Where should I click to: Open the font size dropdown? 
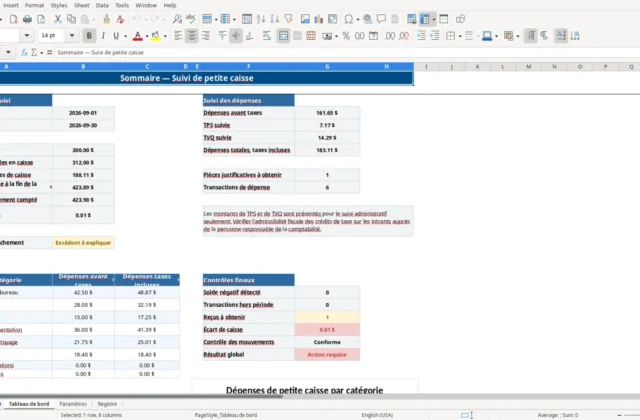pyautogui.click(x=72, y=36)
